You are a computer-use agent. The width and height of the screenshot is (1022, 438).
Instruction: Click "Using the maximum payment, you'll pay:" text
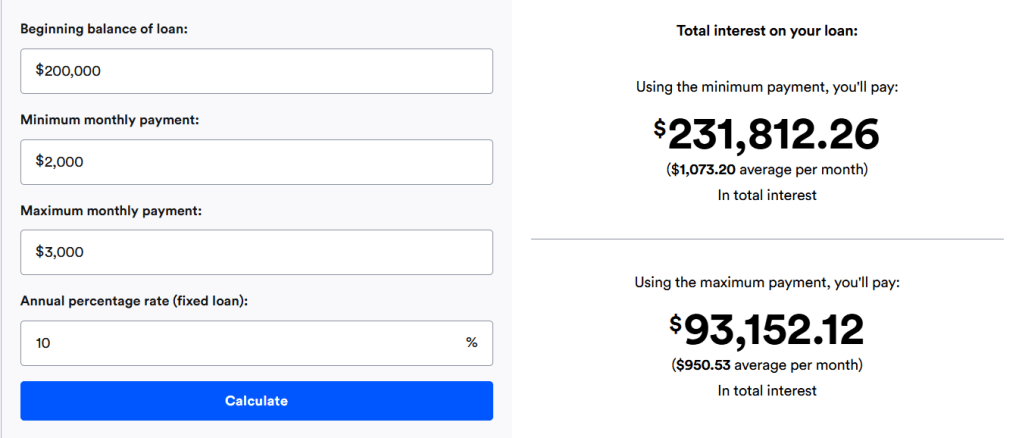[767, 283]
